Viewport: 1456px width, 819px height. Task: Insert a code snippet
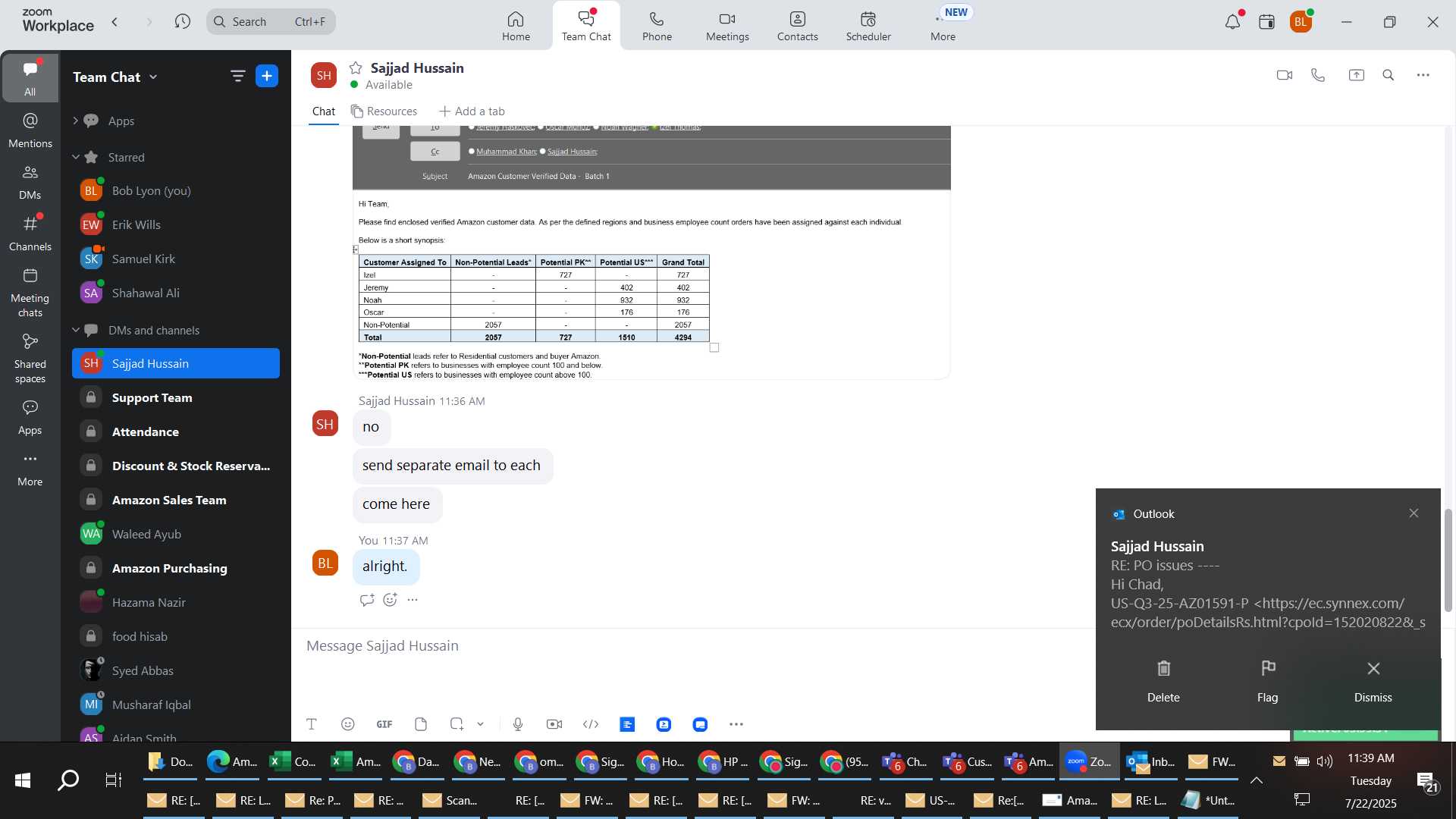click(591, 724)
